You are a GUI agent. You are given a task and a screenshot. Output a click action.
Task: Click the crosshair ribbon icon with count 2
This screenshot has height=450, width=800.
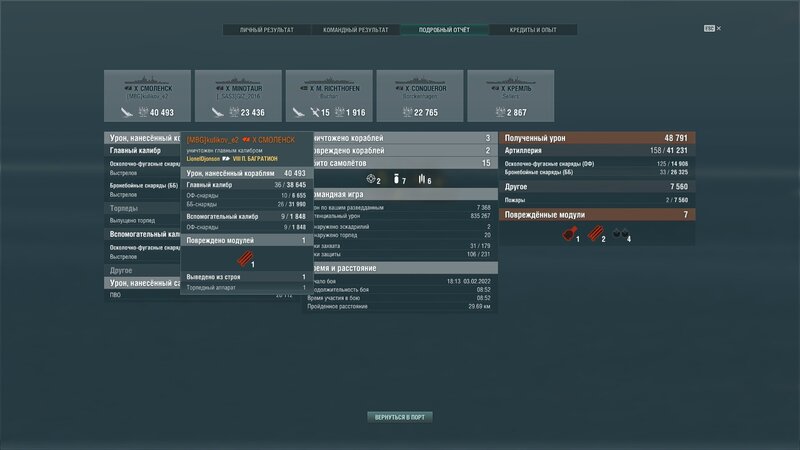click(369, 179)
